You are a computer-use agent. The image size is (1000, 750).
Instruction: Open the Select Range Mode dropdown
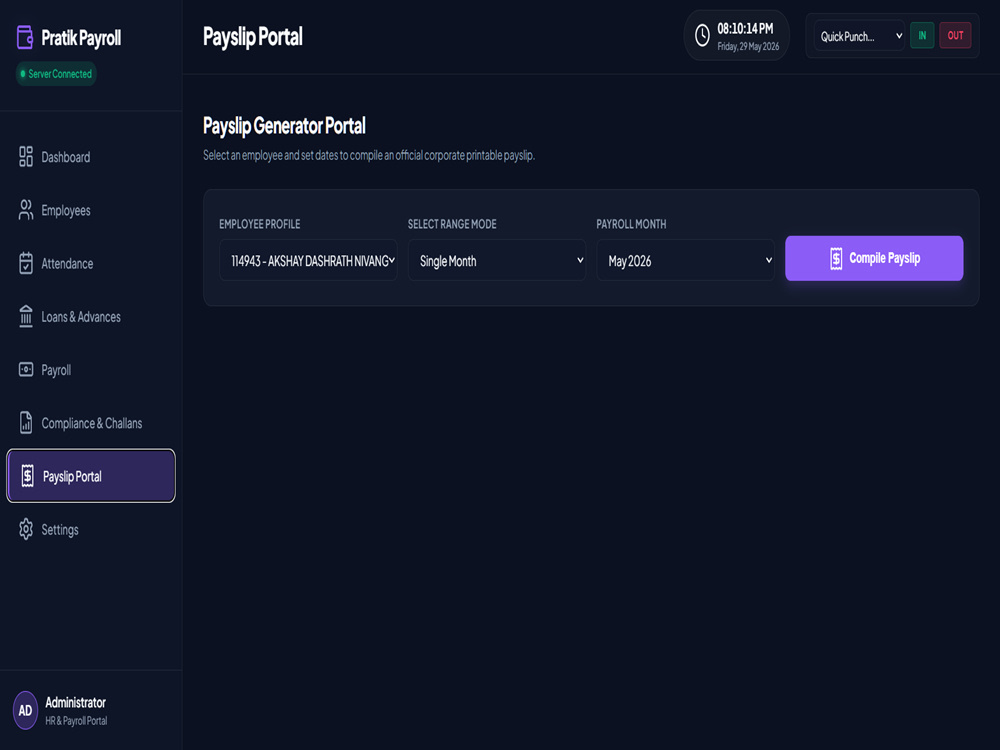click(x=497, y=260)
